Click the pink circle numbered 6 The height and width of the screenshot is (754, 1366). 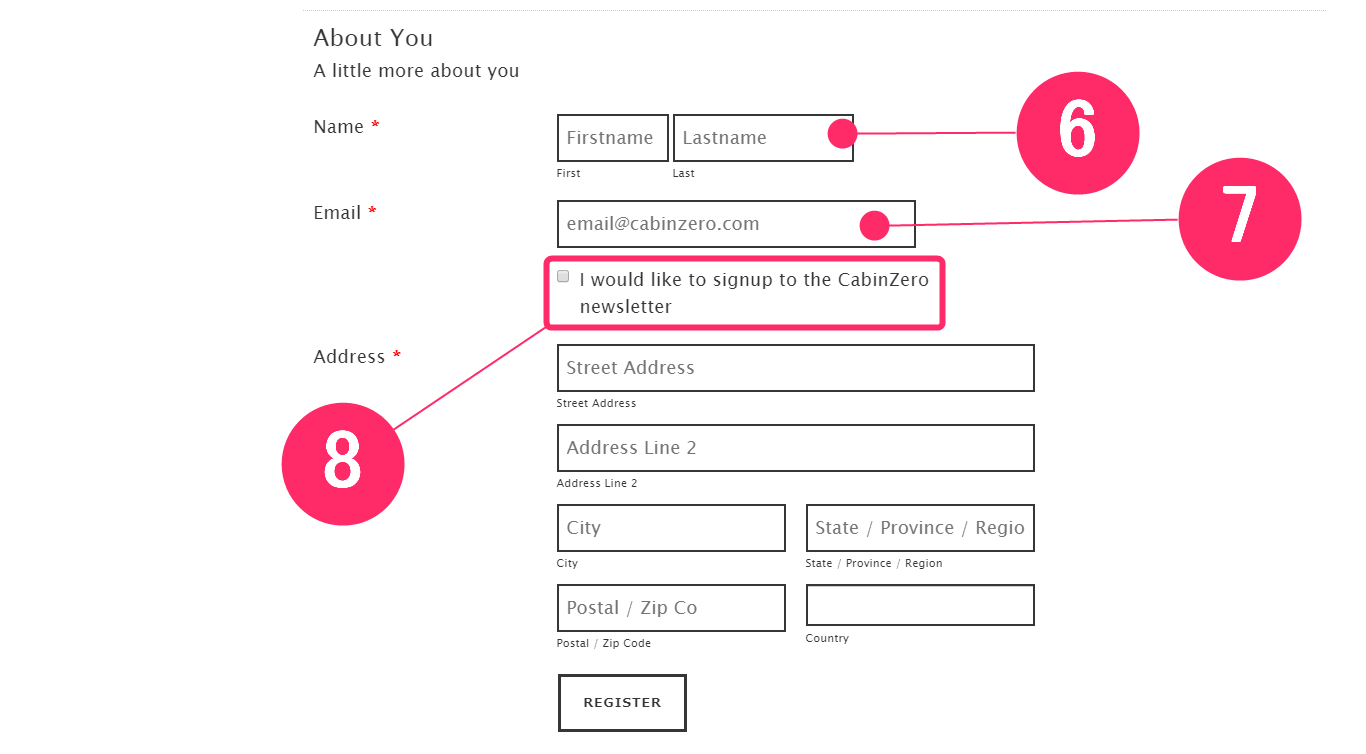click(x=1078, y=133)
